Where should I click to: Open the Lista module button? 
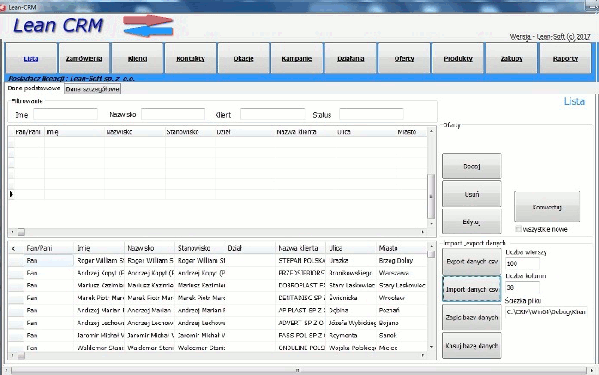pyautogui.click(x=31, y=58)
